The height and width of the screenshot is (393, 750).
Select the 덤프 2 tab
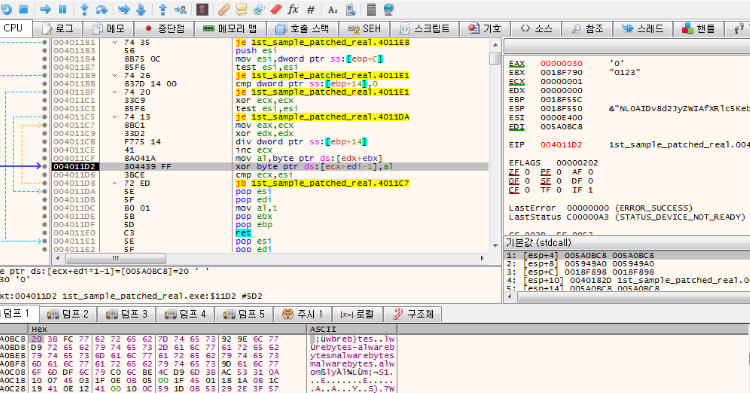(x=68, y=314)
